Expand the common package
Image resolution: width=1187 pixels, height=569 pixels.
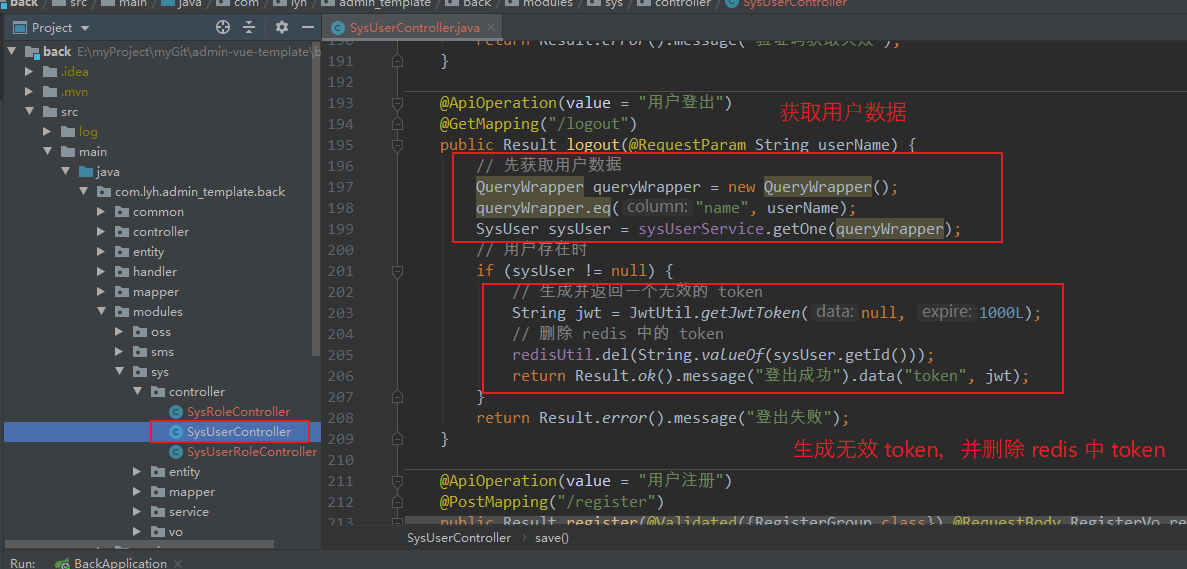(101, 211)
